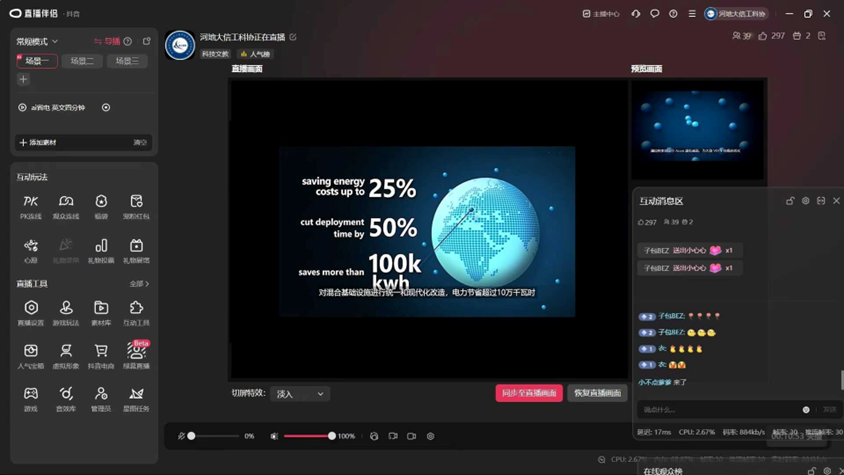The image size is (844, 475).
Task: Toggle the microphone mute icon
Action: [x=181, y=436]
